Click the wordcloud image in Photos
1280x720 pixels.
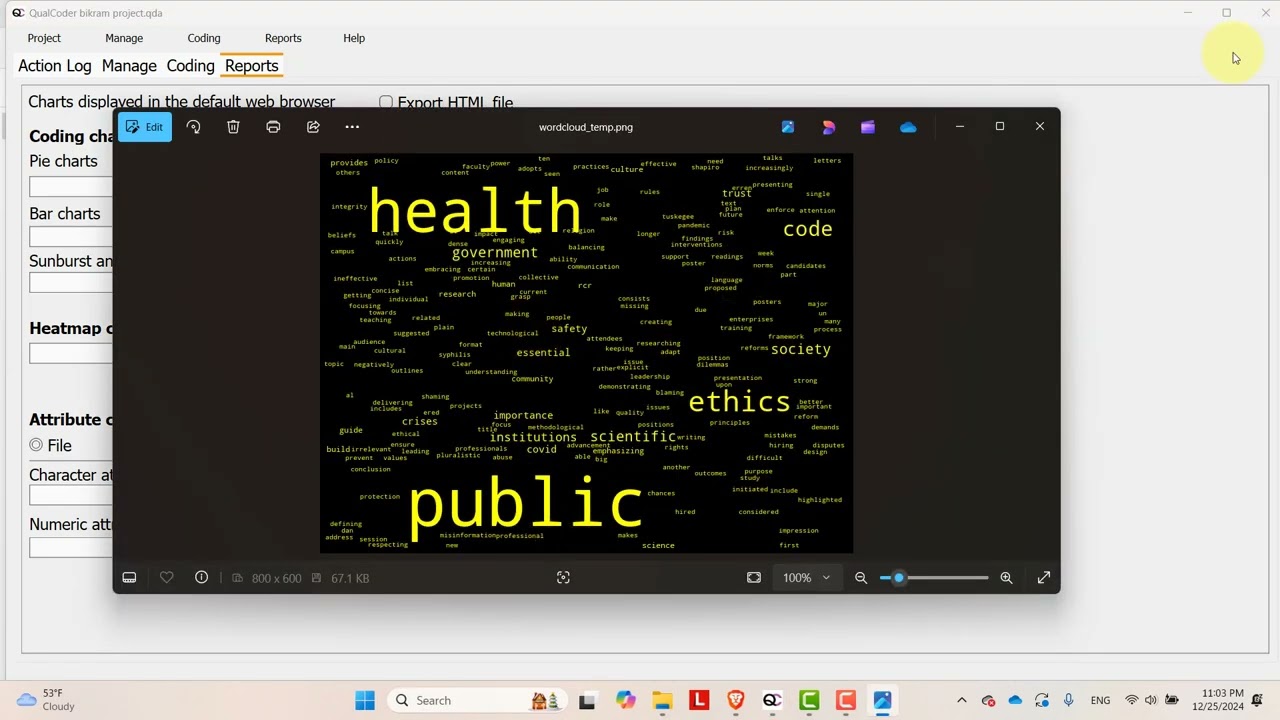586,353
